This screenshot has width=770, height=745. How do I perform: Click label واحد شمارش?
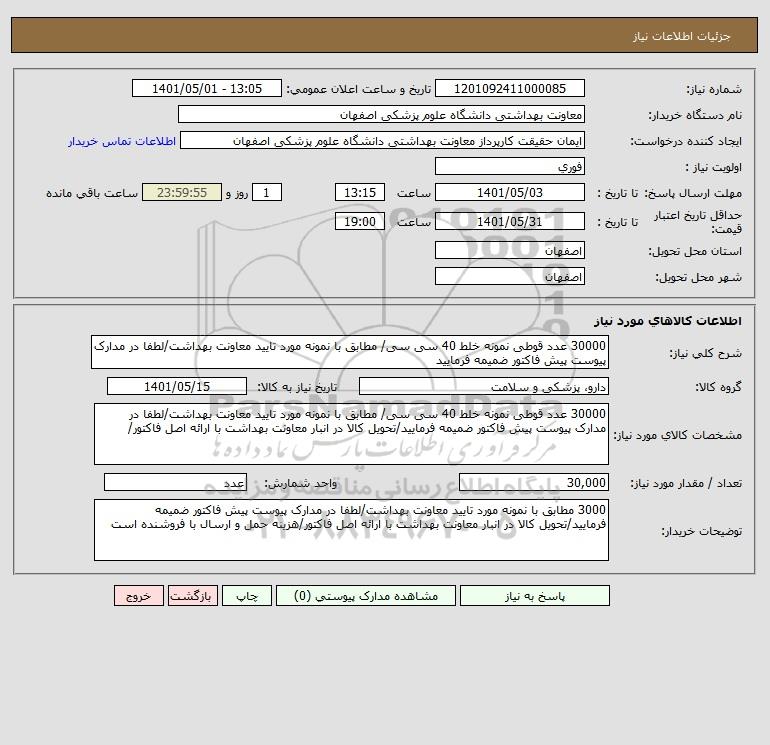point(301,483)
